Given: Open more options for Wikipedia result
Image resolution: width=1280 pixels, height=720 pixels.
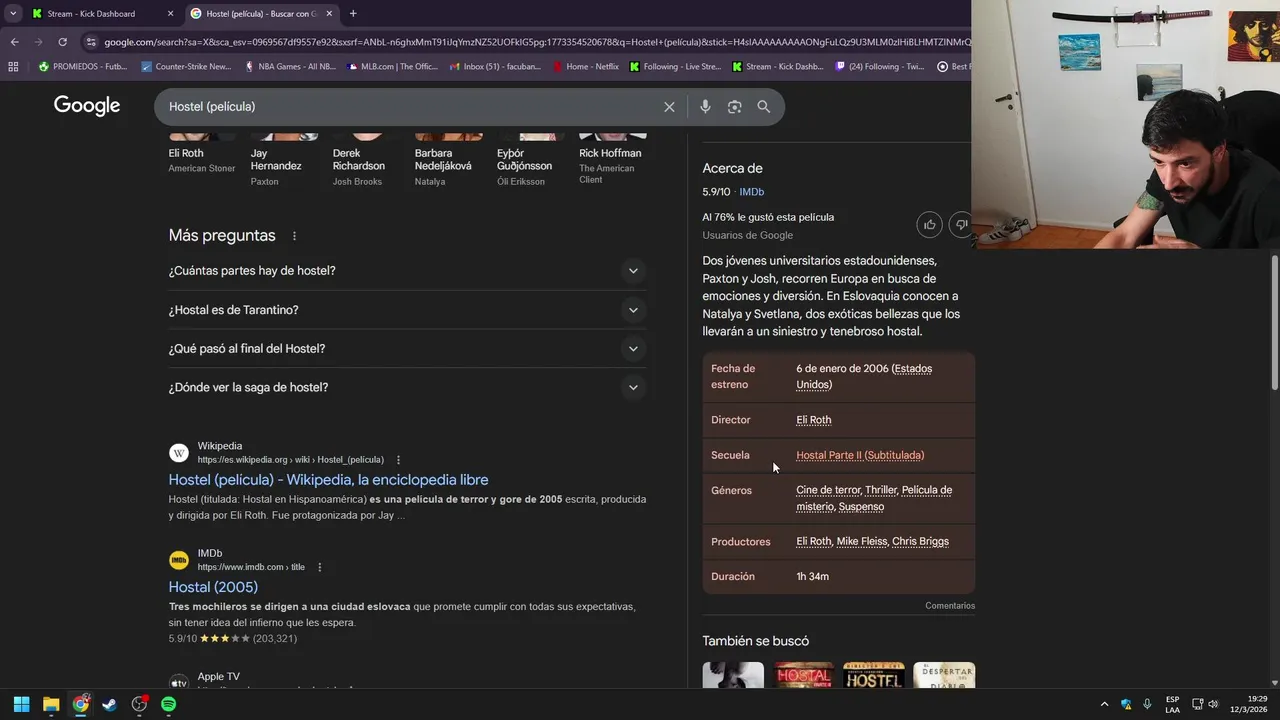Looking at the screenshot, I should [398, 460].
